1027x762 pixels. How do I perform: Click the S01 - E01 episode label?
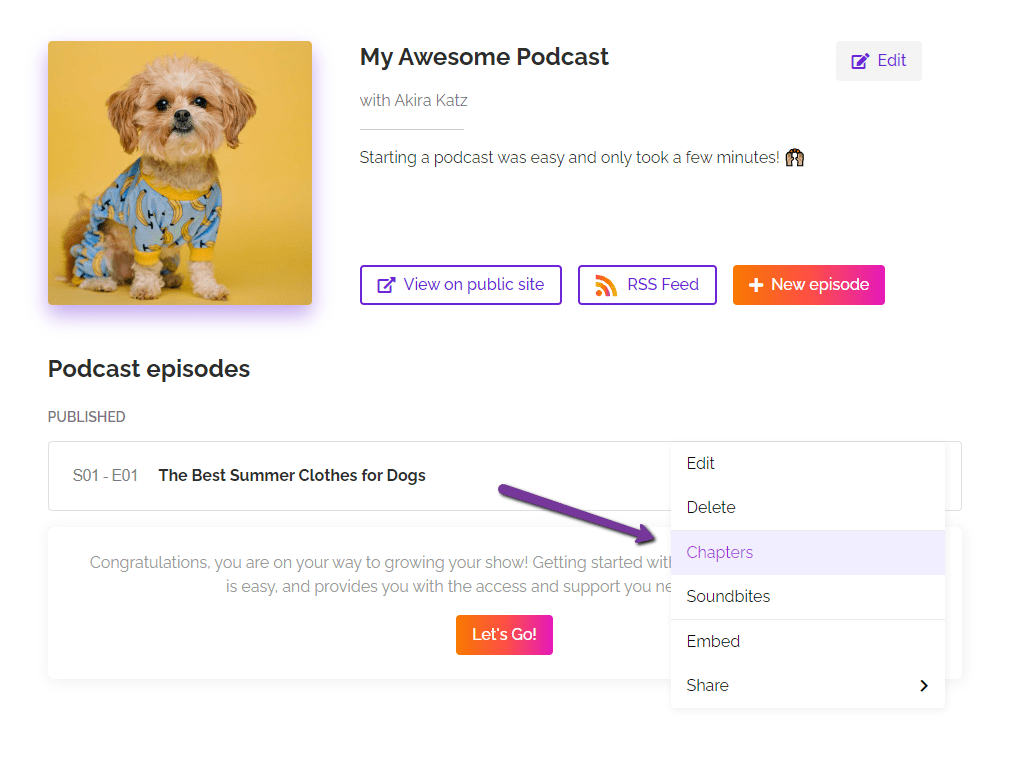point(104,475)
